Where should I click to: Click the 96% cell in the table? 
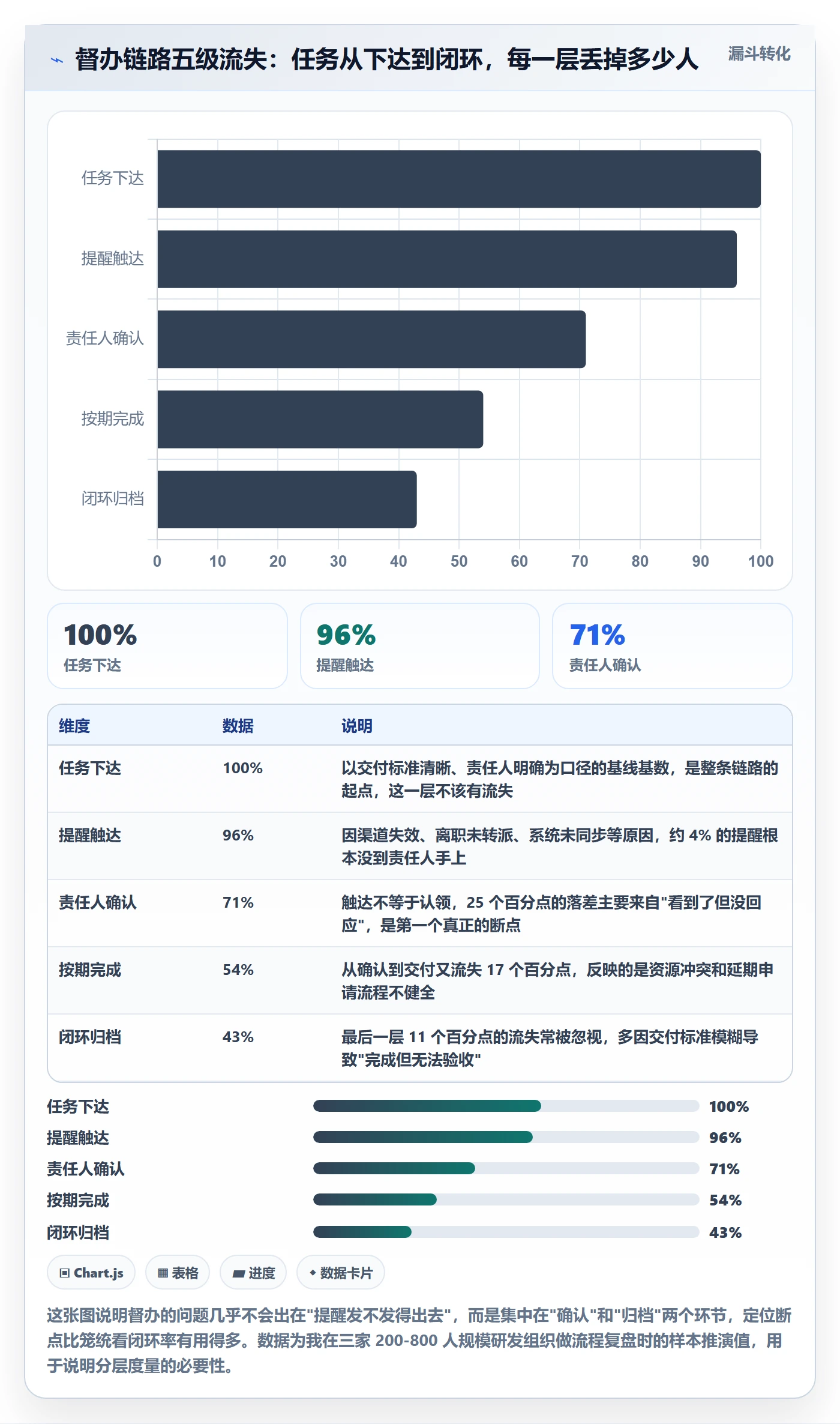tap(238, 835)
